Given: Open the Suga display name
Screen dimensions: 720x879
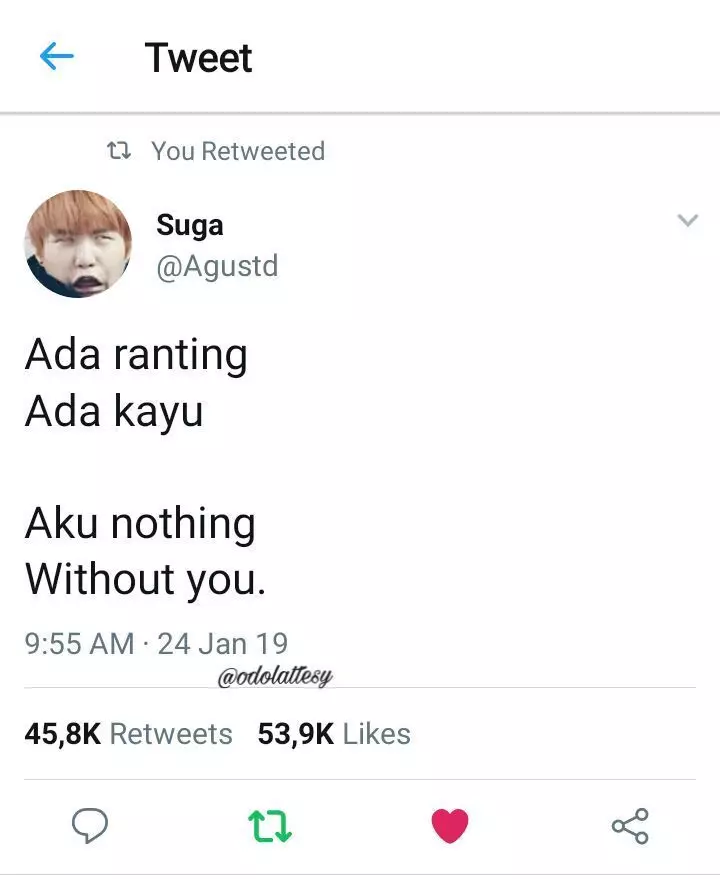Looking at the screenshot, I should tap(190, 225).
